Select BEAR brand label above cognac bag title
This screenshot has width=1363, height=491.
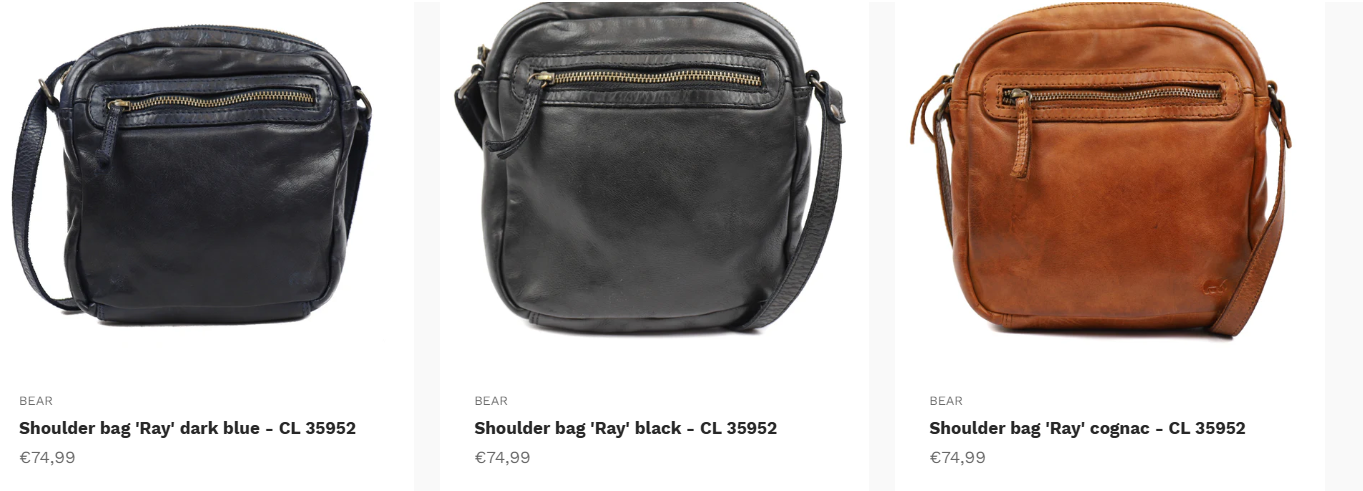tap(946, 401)
